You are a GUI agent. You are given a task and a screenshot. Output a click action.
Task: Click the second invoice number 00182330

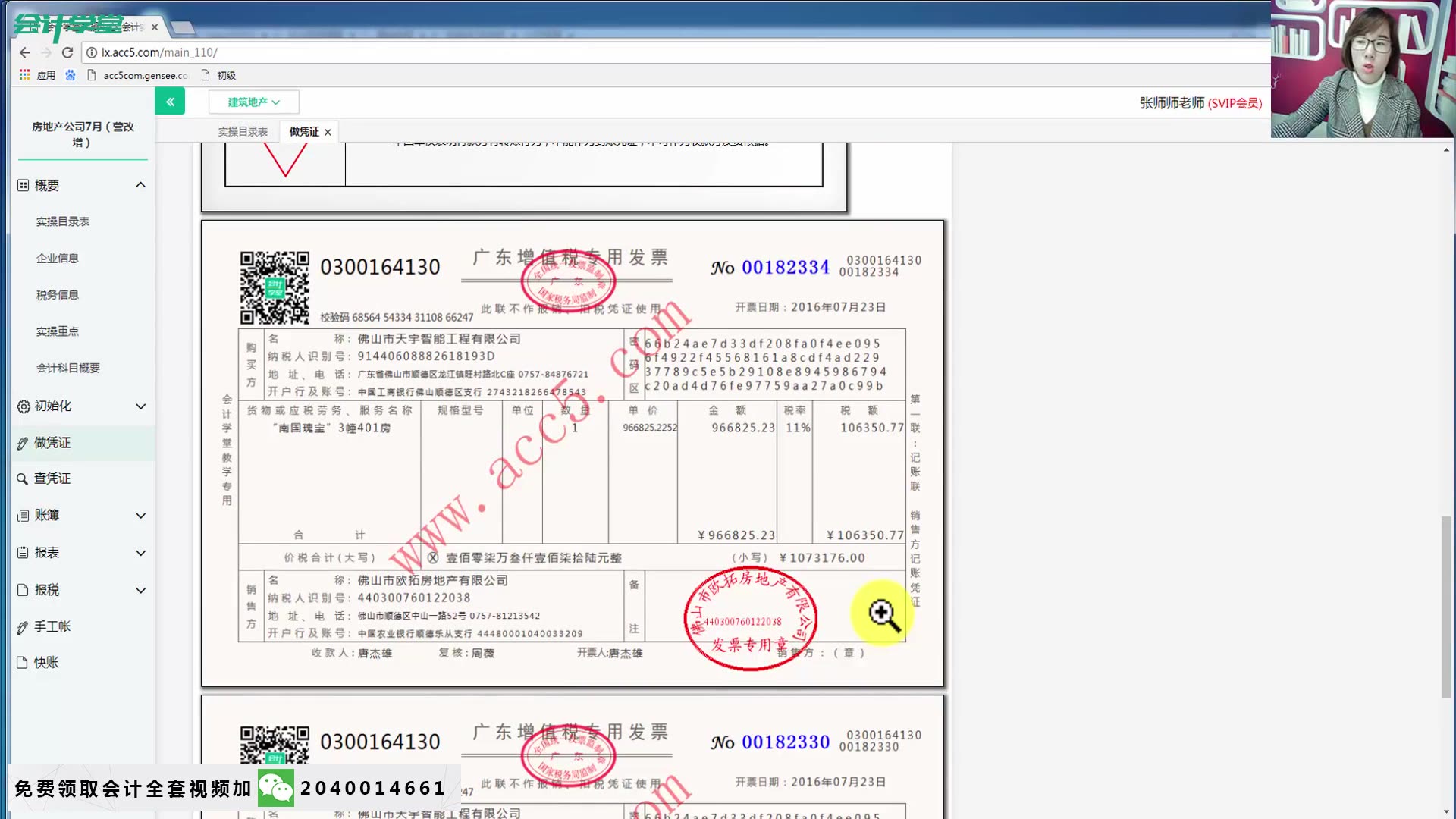tap(785, 742)
